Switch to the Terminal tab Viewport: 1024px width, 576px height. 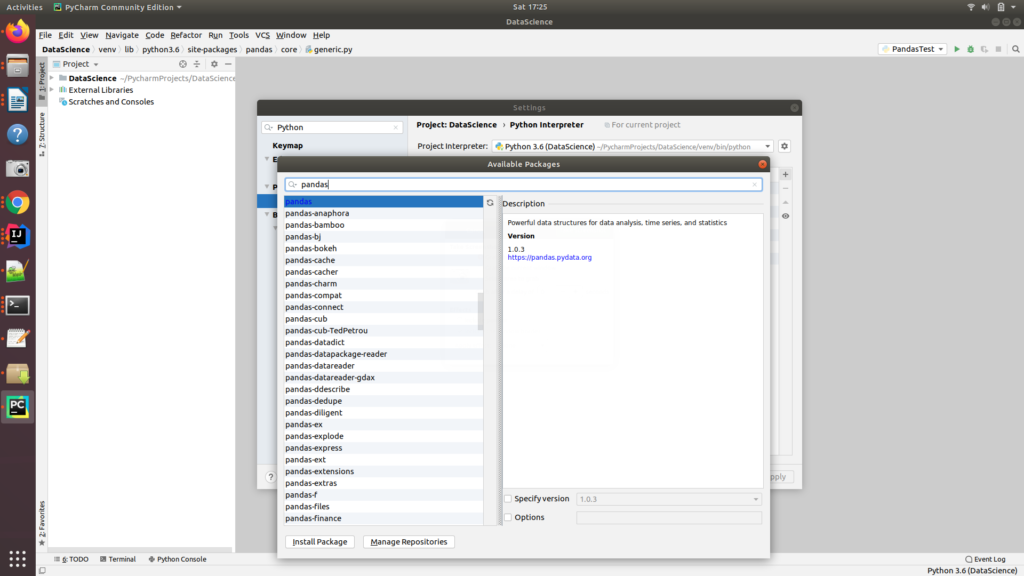click(117, 559)
